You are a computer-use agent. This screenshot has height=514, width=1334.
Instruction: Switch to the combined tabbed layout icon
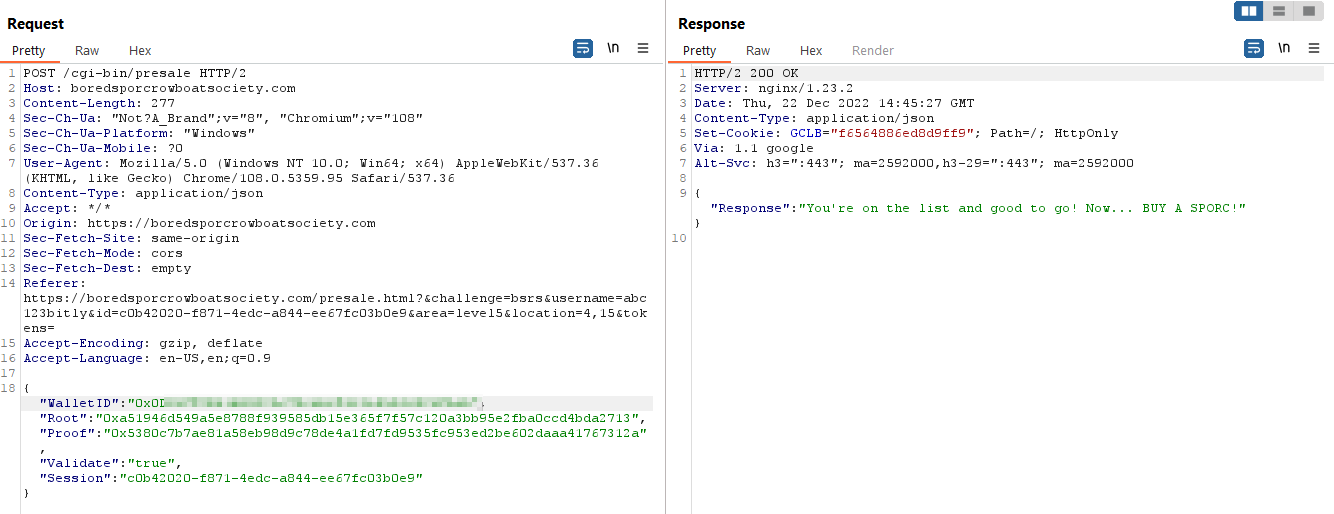(x=1308, y=11)
